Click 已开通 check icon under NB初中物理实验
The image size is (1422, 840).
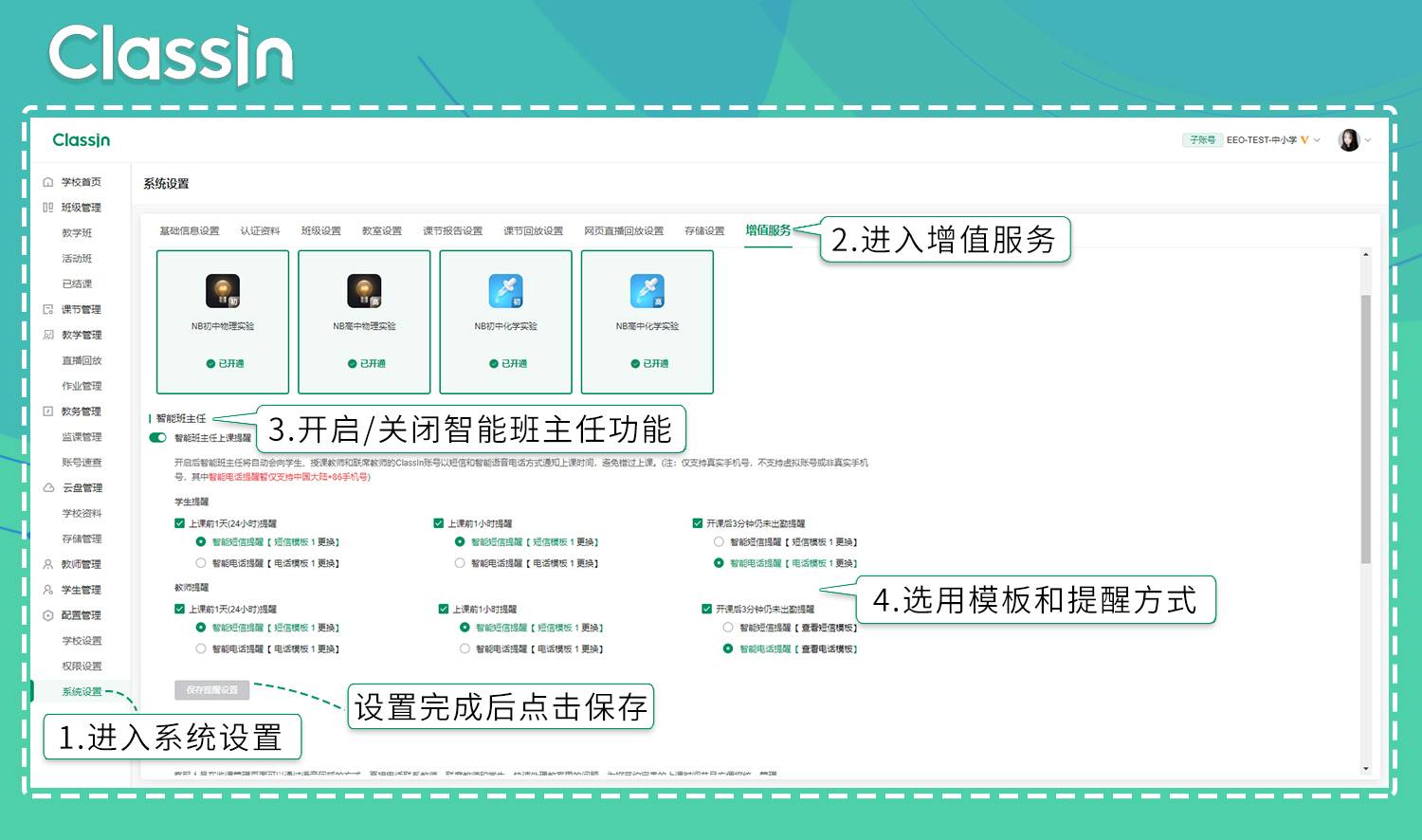(210, 364)
